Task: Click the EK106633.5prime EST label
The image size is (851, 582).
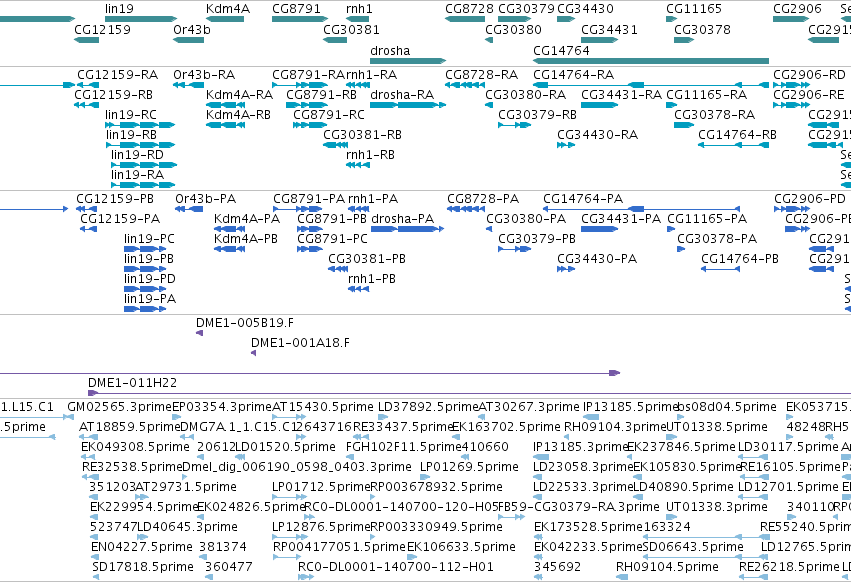Action: (461, 547)
